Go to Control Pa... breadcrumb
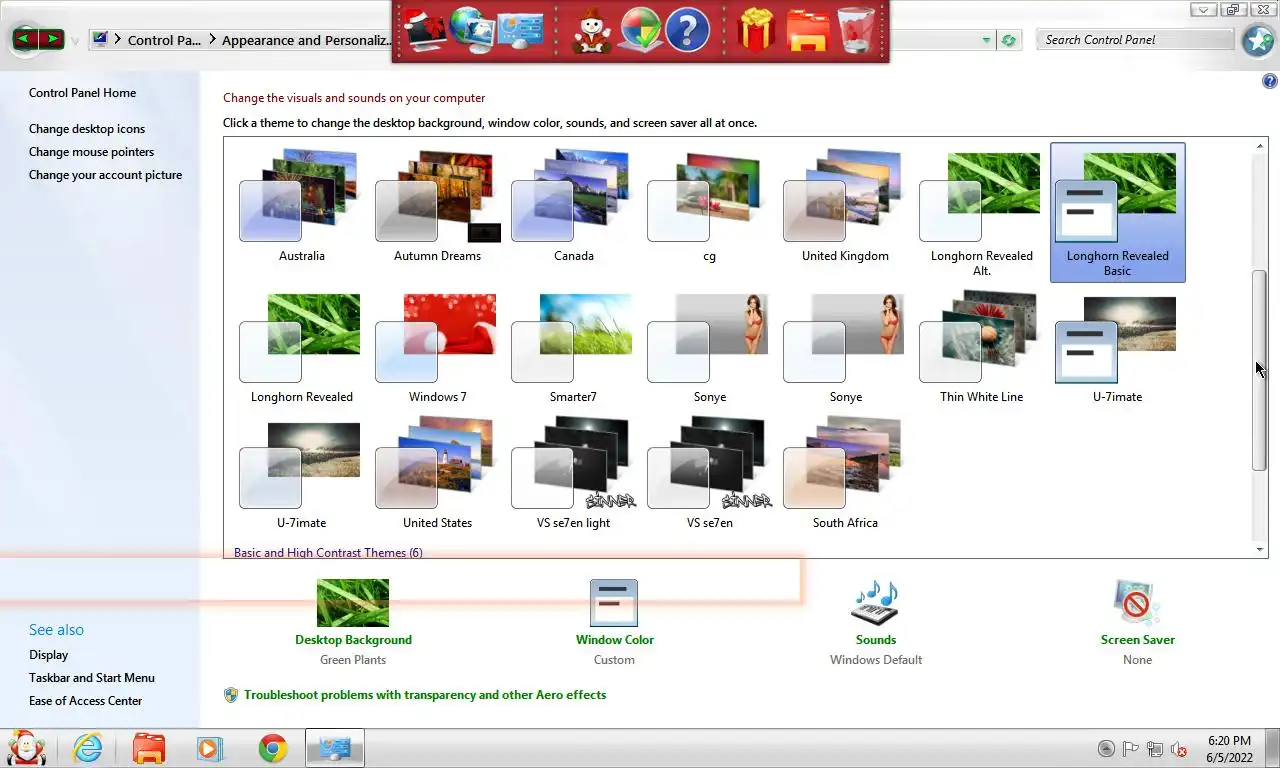Screen dimensions: 1280x768 164,40
